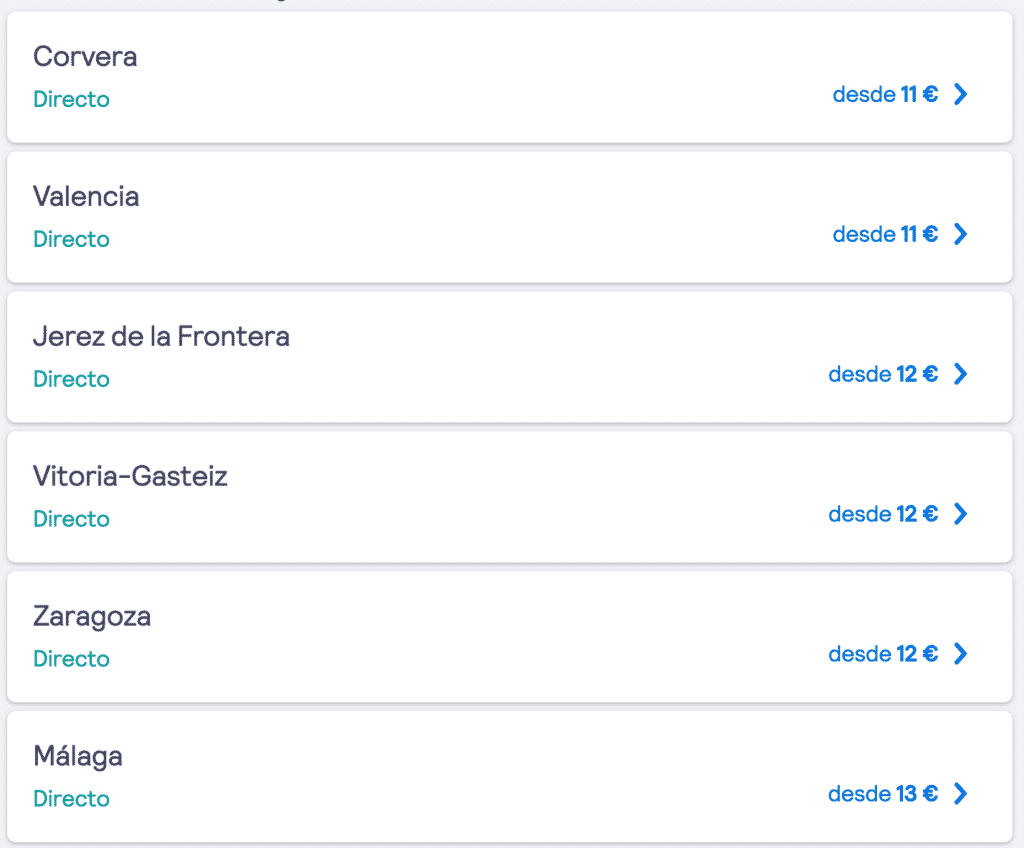Expand the Jerez de la Frontera chevron
This screenshot has height=848, width=1024.
click(960, 374)
